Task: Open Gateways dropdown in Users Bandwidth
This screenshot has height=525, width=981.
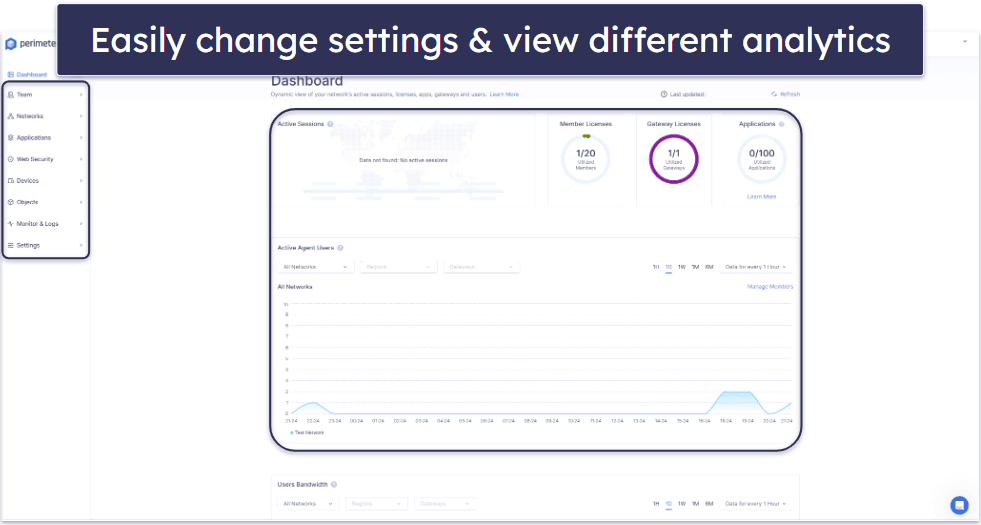Action: pos(445,504)
